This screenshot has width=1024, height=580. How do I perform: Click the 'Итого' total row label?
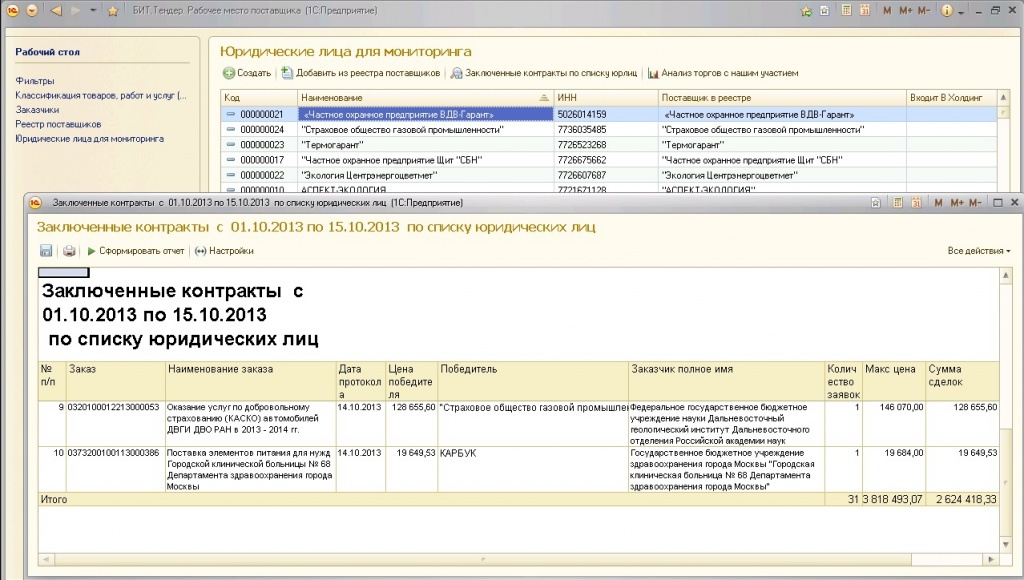tap(54, 499)
